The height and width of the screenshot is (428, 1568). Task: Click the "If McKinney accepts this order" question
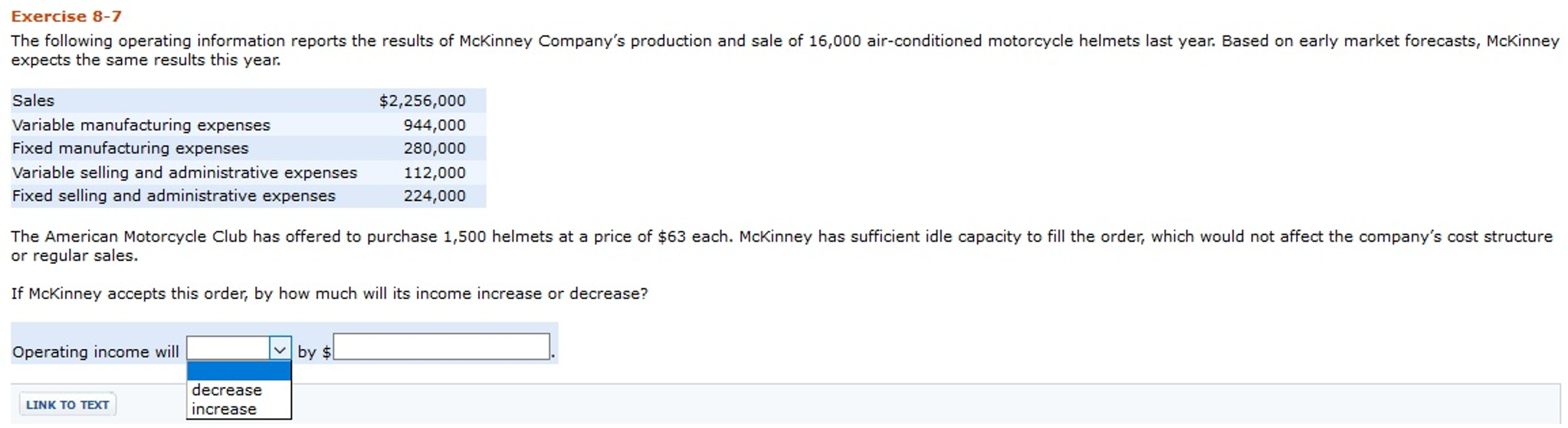point(330,293)
